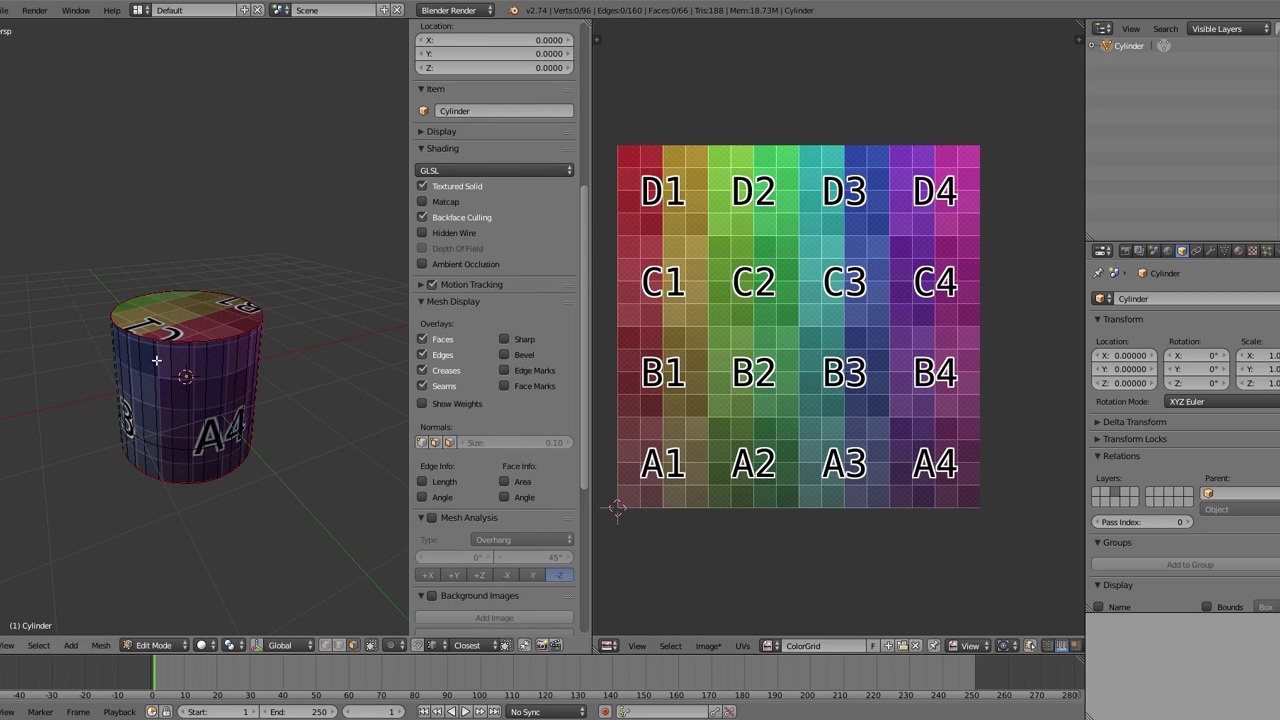Enable the Ambient Occlusion checkbox
The image size is (1280, 720).
421,264
